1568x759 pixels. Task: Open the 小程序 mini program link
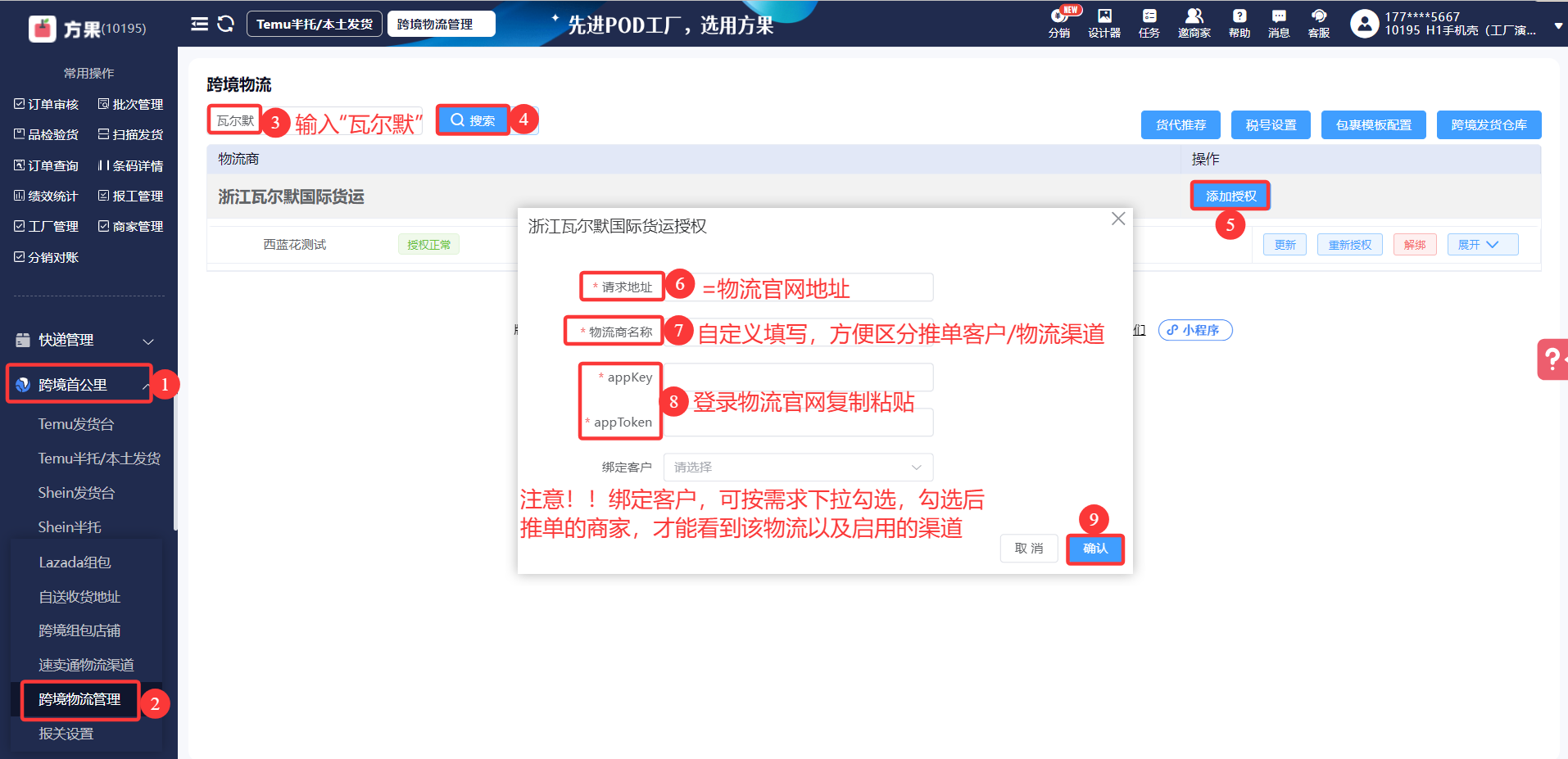pyautogui.click(x=1195, y=330)
